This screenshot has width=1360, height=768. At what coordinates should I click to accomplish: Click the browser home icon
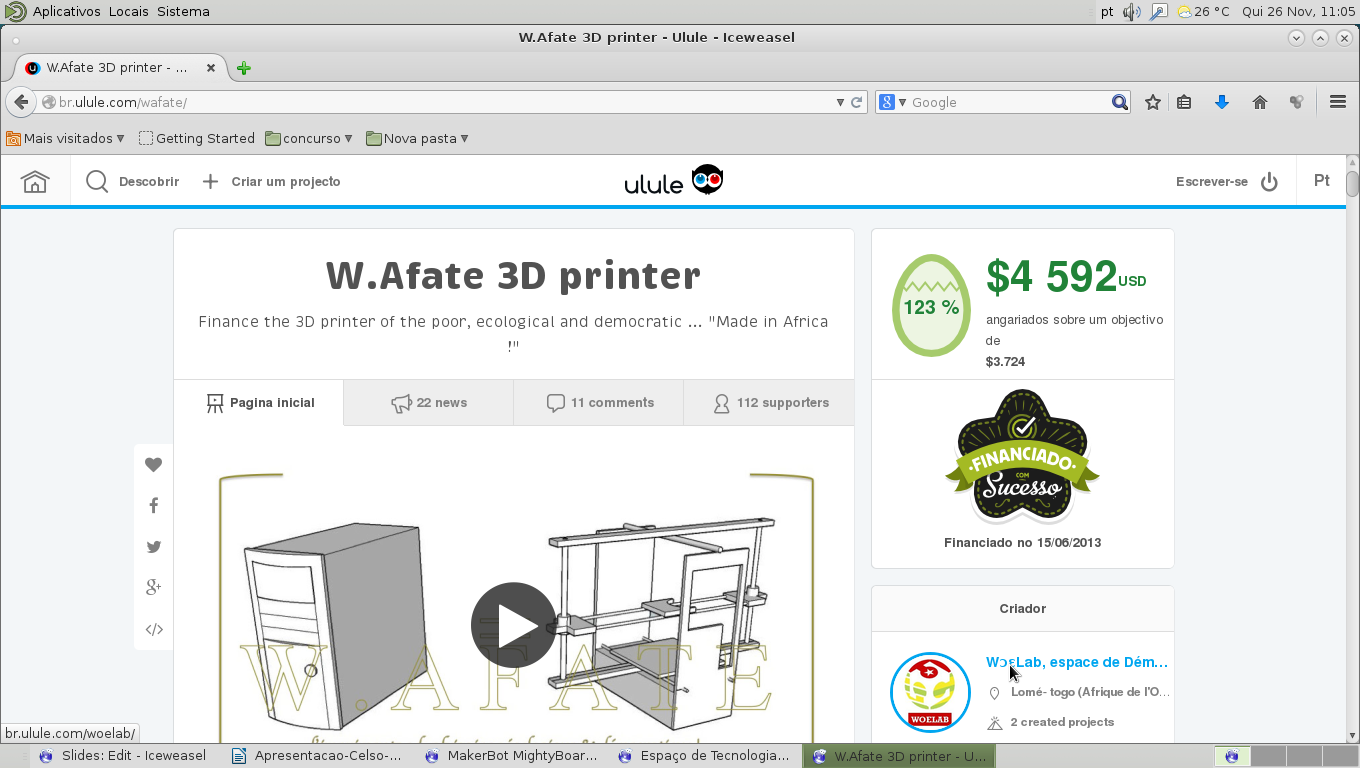click(x=1260, y=102)
